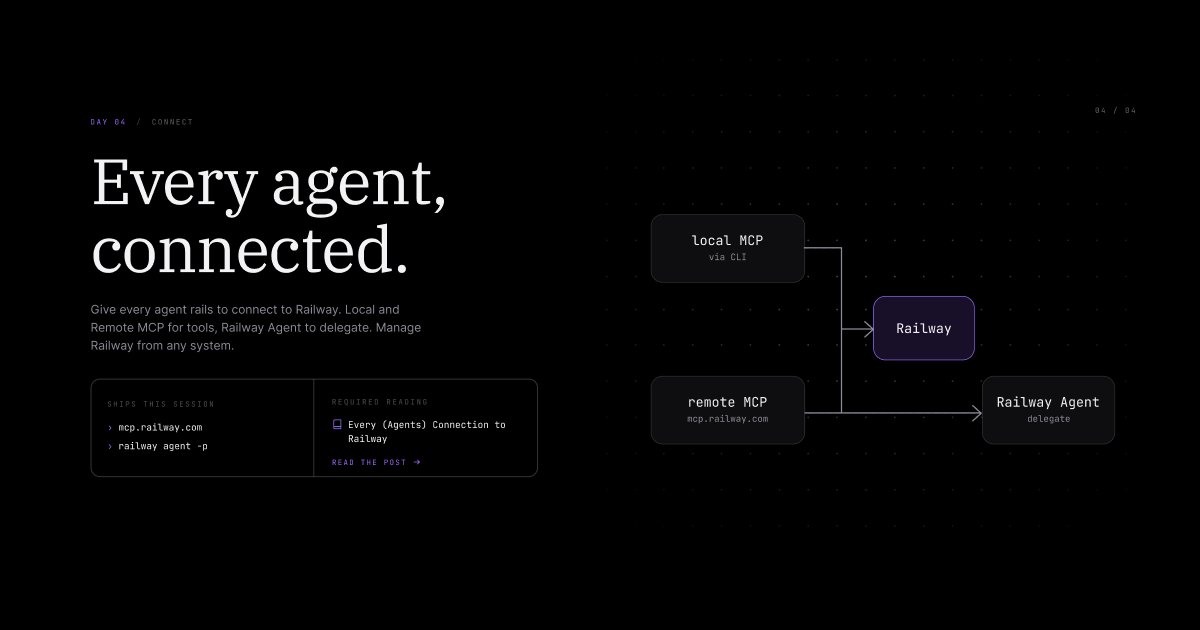
Task: Click the Every agent, connected headline
Action: (x=269, y=216)
